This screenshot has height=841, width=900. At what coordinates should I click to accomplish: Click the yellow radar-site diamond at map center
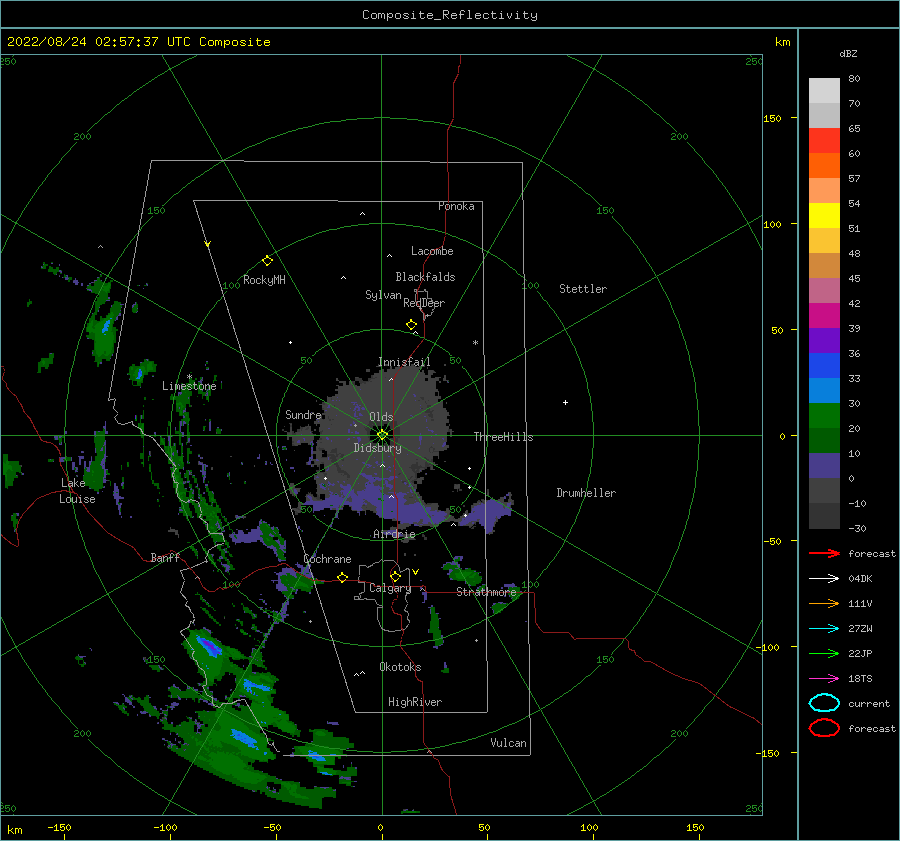(x=382, y=435)
